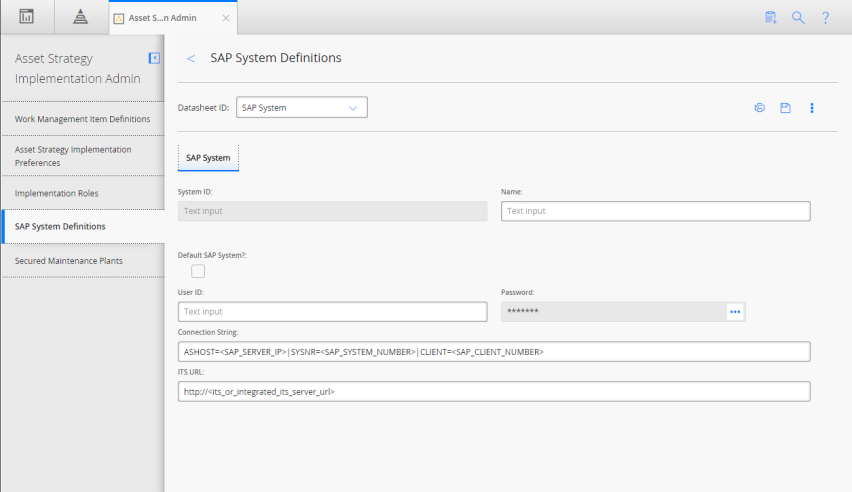The height and width of the screenshot is (492, 852).
Task: Open Secured Maintenance Plants section
Action: click(83, 260)
